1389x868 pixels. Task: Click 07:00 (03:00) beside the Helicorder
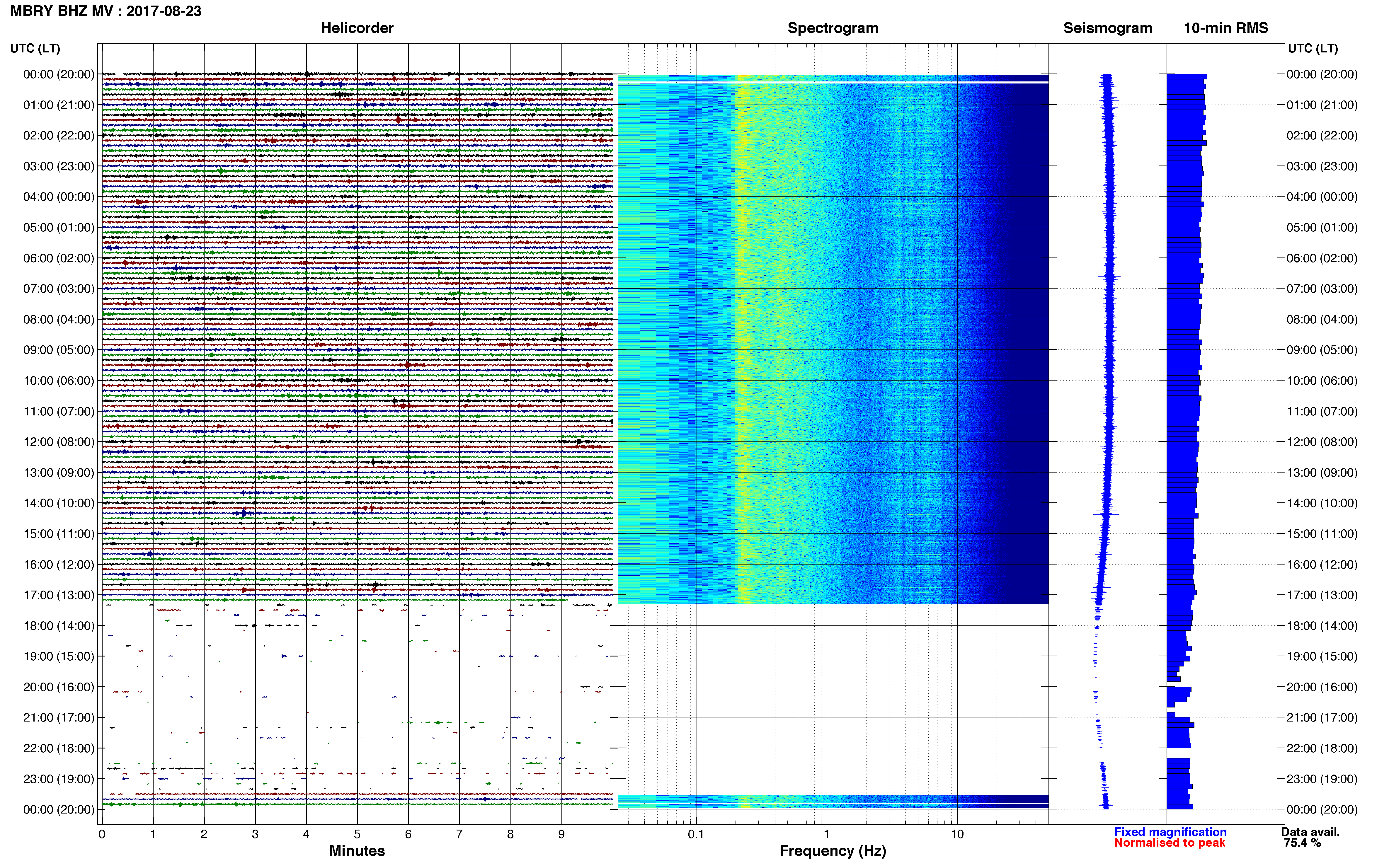click(x=59, y=289)
